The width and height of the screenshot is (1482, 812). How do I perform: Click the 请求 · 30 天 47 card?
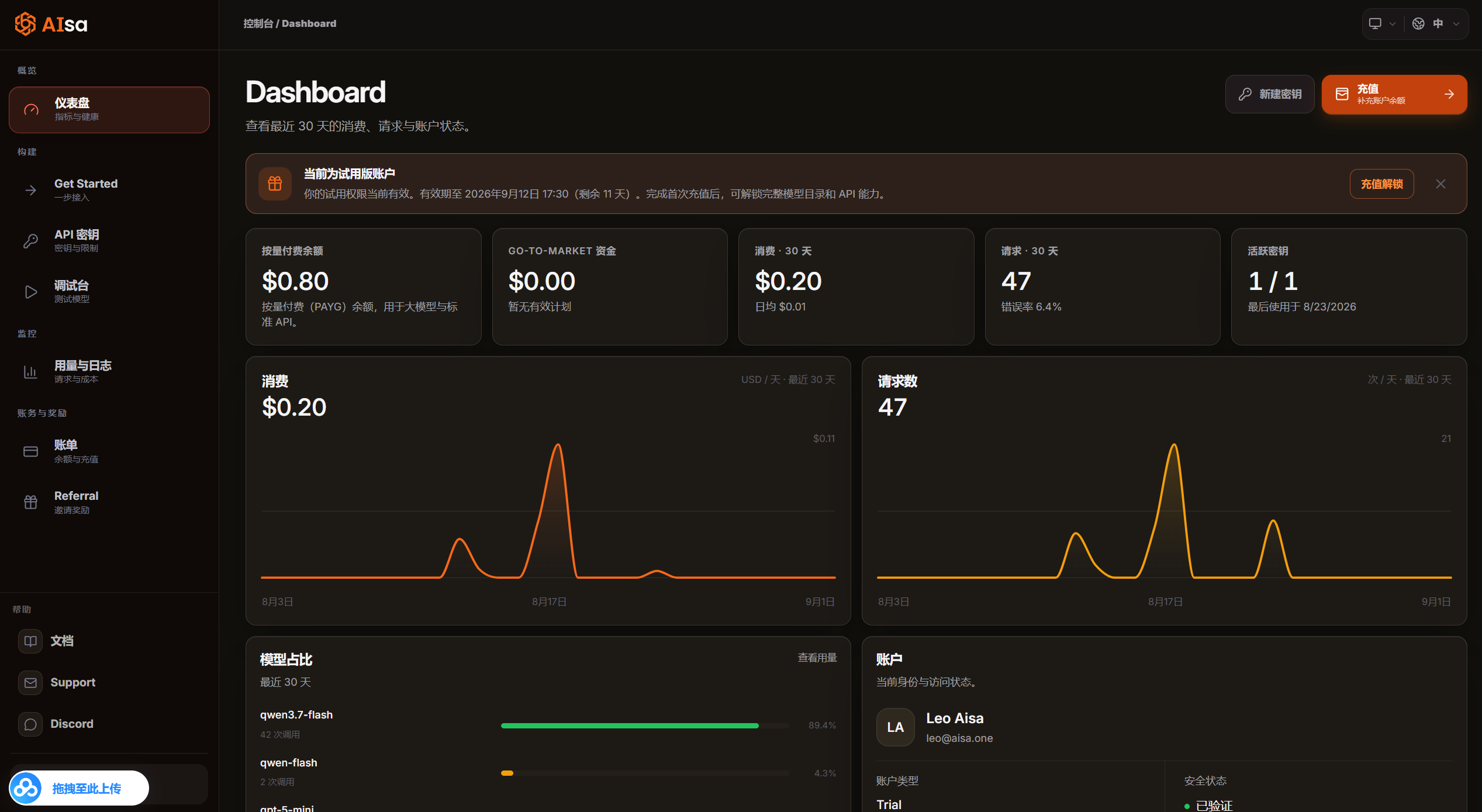tap(1103, 286)
